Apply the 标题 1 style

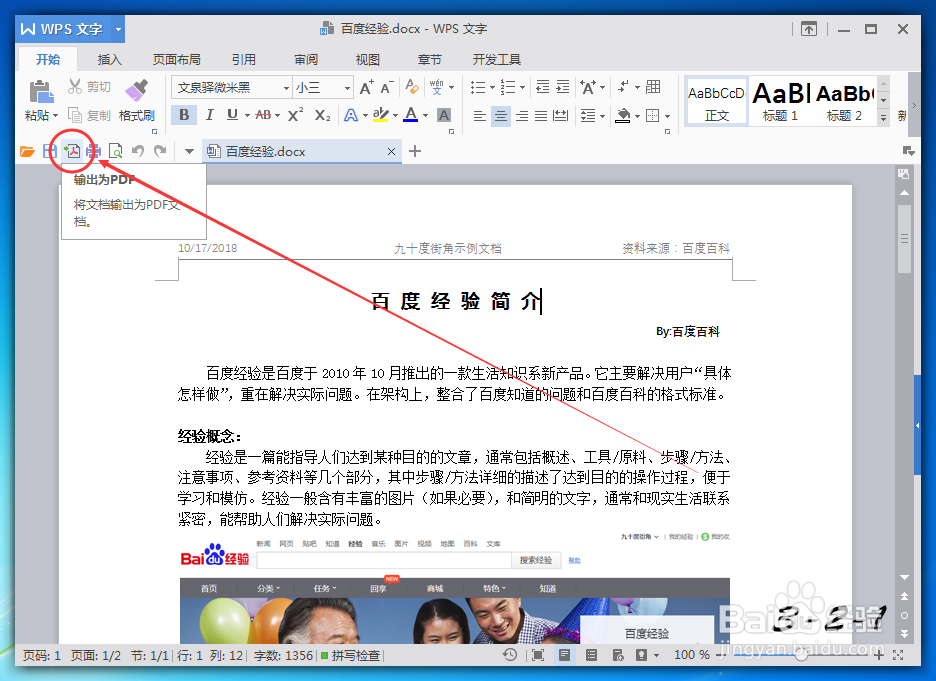pyautogui.click(x=780, y=101)
